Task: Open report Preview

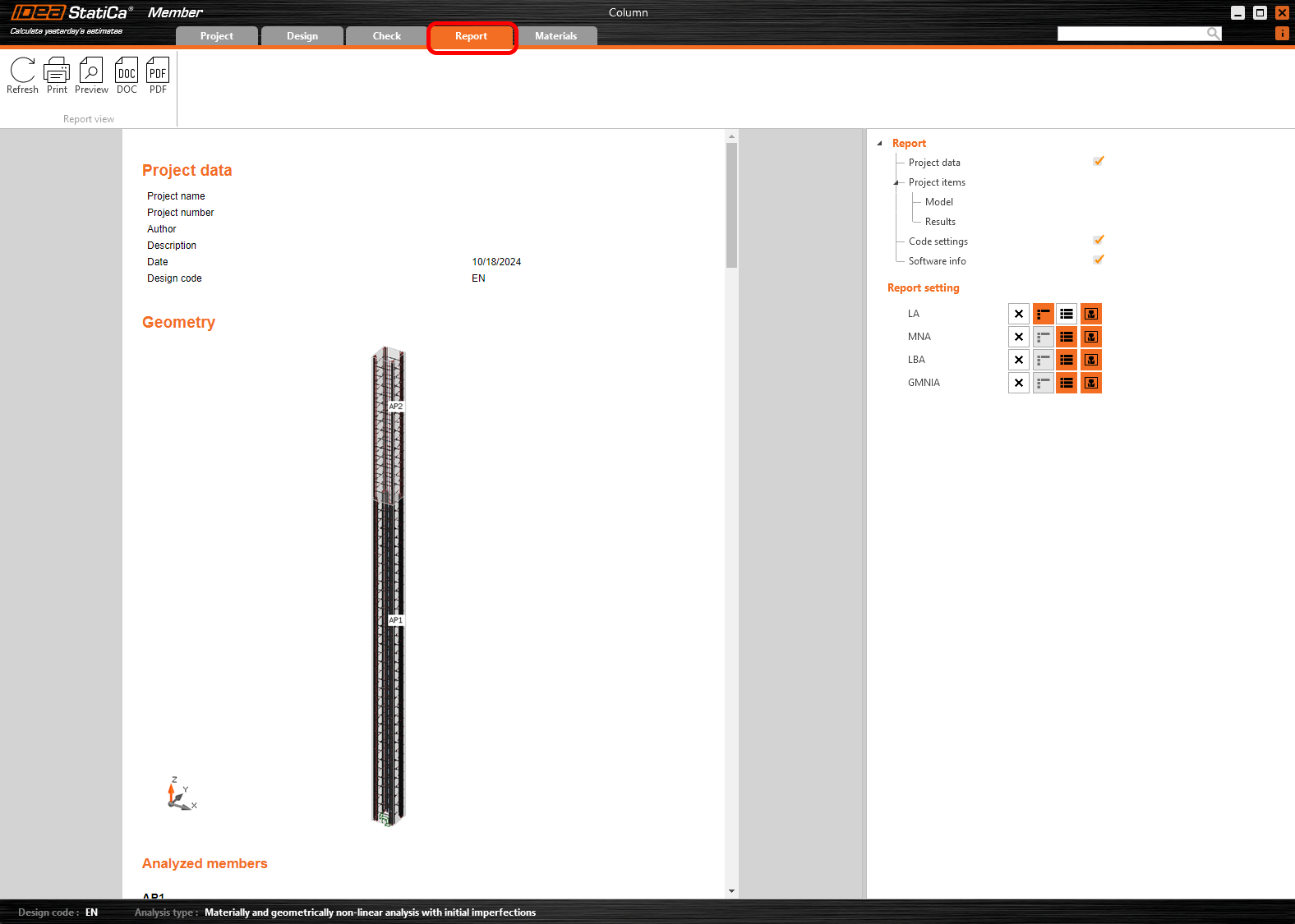Action: [91, 76]
